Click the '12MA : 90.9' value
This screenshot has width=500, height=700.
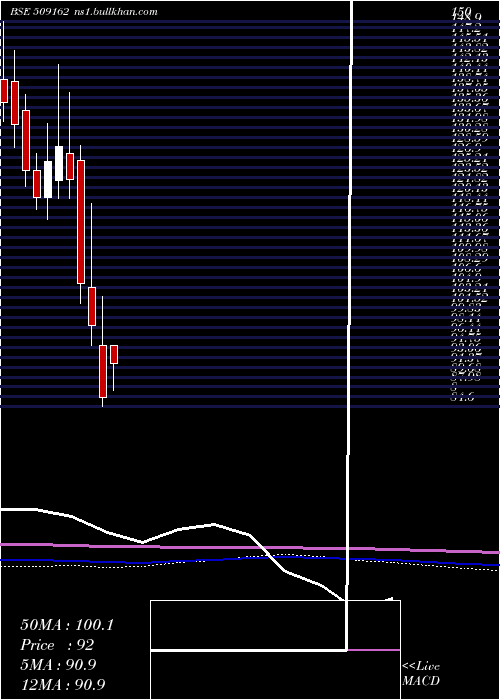[x=63, y=685]
